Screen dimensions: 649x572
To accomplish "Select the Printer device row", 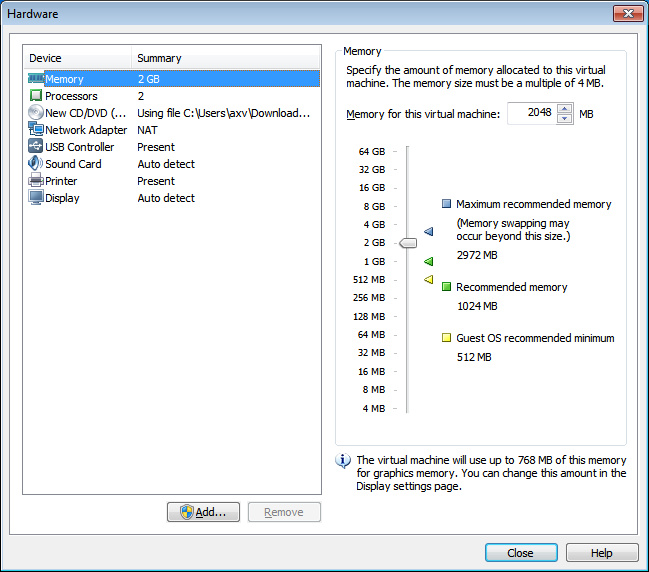I will coord(172,181).
